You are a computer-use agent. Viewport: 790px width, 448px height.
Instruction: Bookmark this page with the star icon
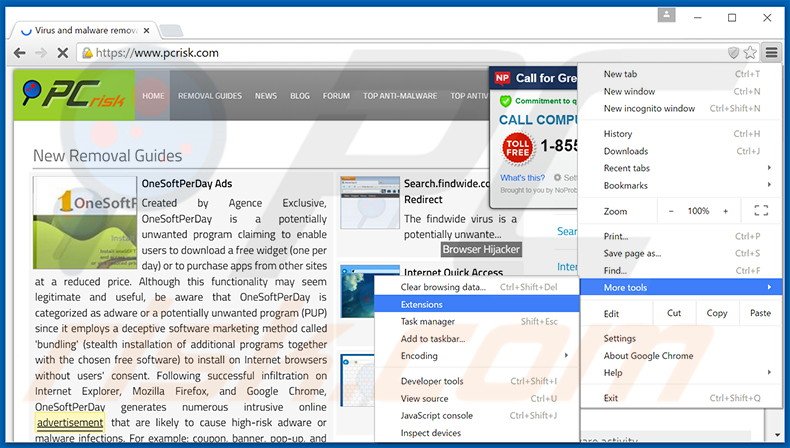(x=750, y=52)
